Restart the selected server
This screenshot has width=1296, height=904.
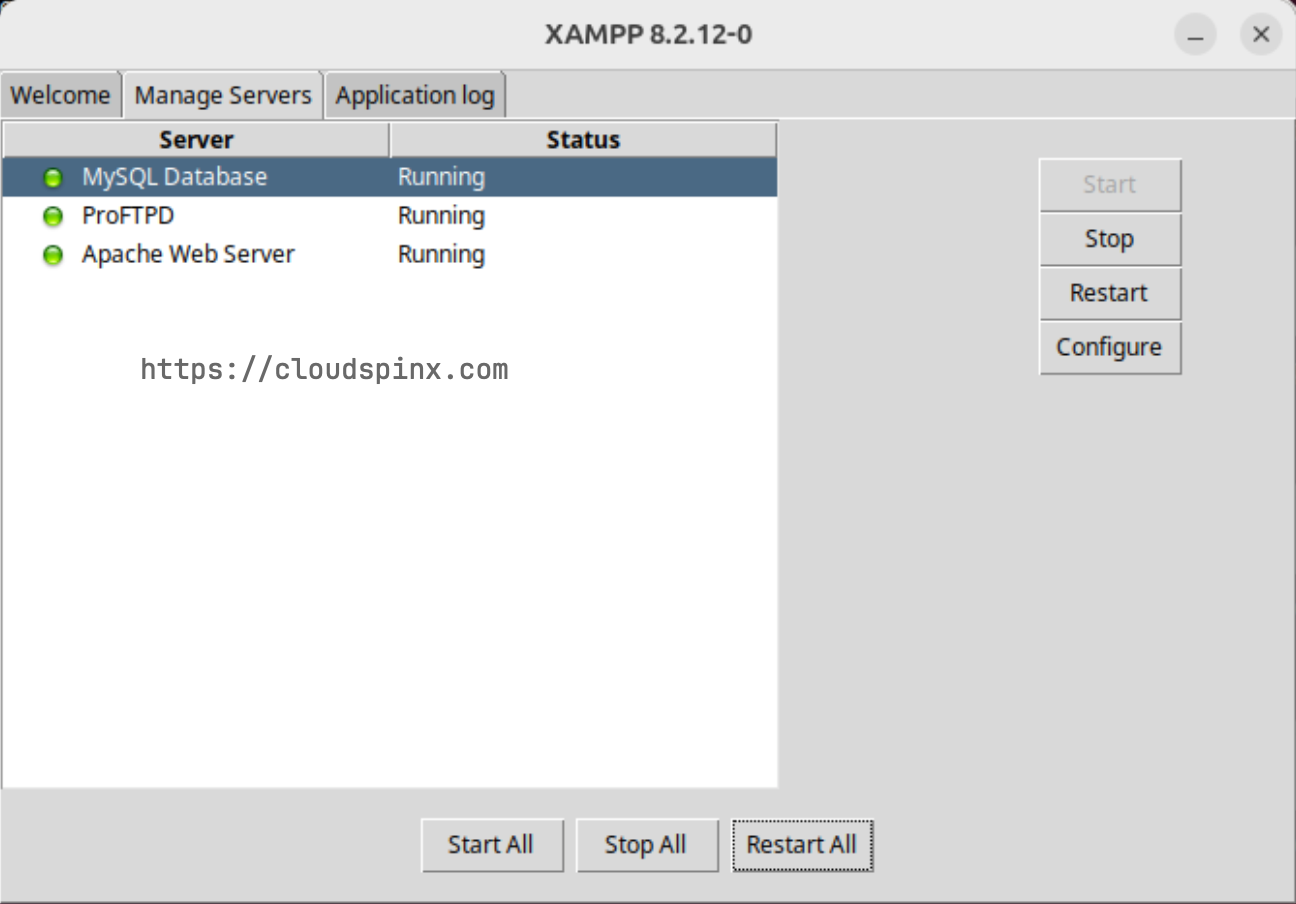tap(1110, 293)
